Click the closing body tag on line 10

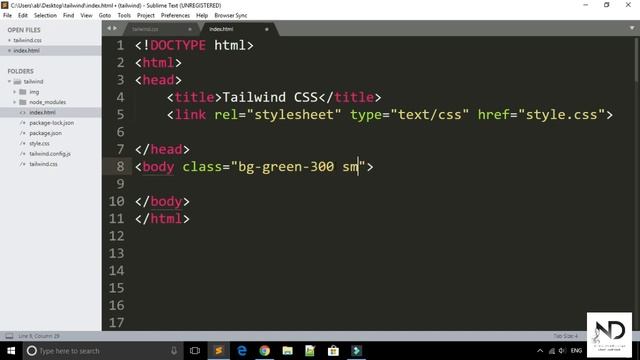click(162, 201)
